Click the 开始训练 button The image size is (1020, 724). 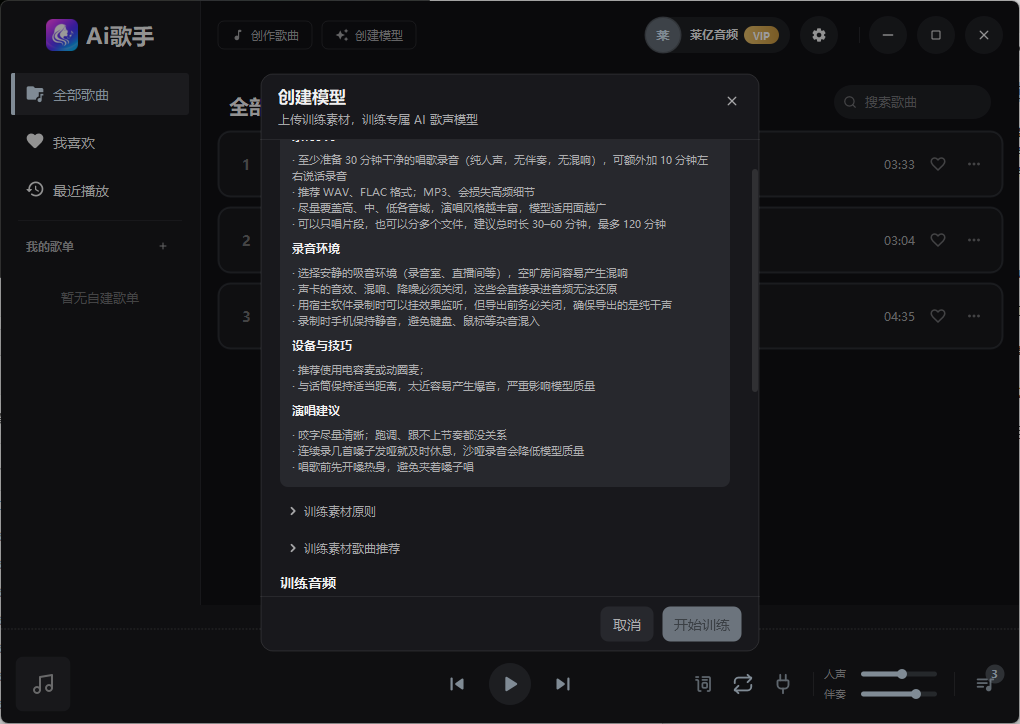(x=701, y=624)
